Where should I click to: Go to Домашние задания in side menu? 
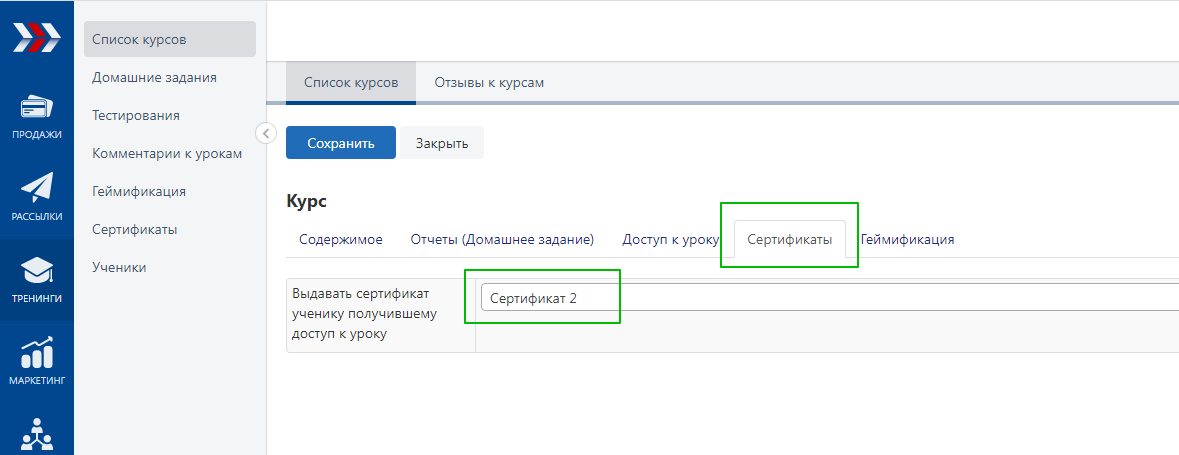[154, 77]
